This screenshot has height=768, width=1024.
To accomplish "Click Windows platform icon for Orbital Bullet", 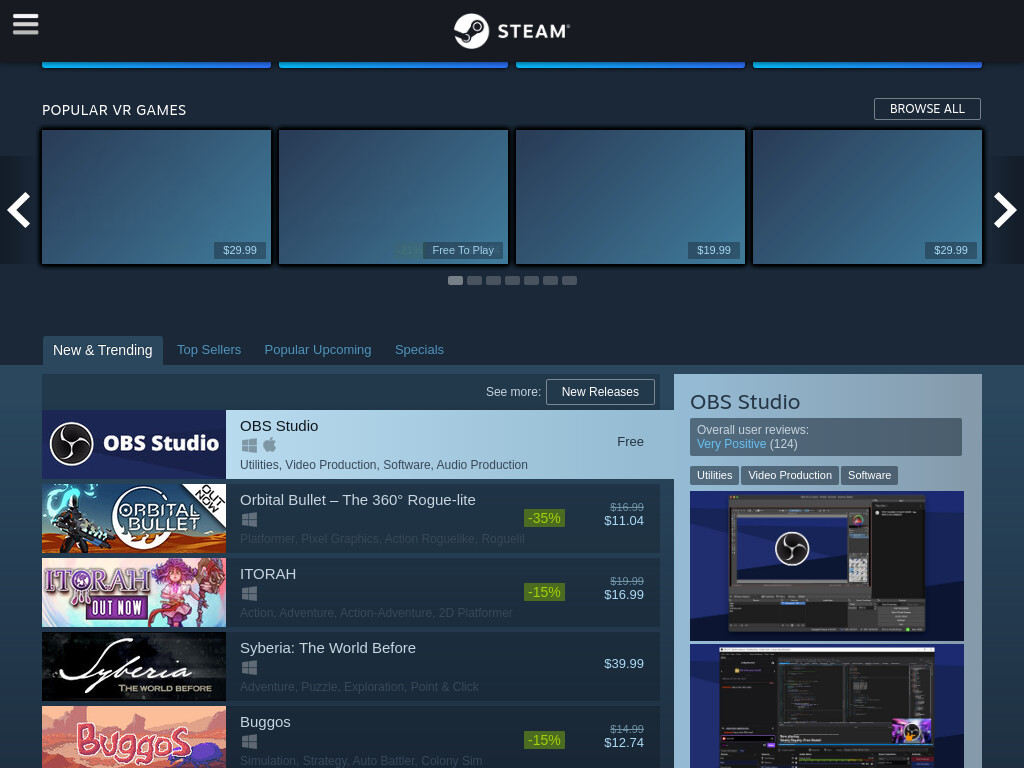I will (x=249, y=520).
